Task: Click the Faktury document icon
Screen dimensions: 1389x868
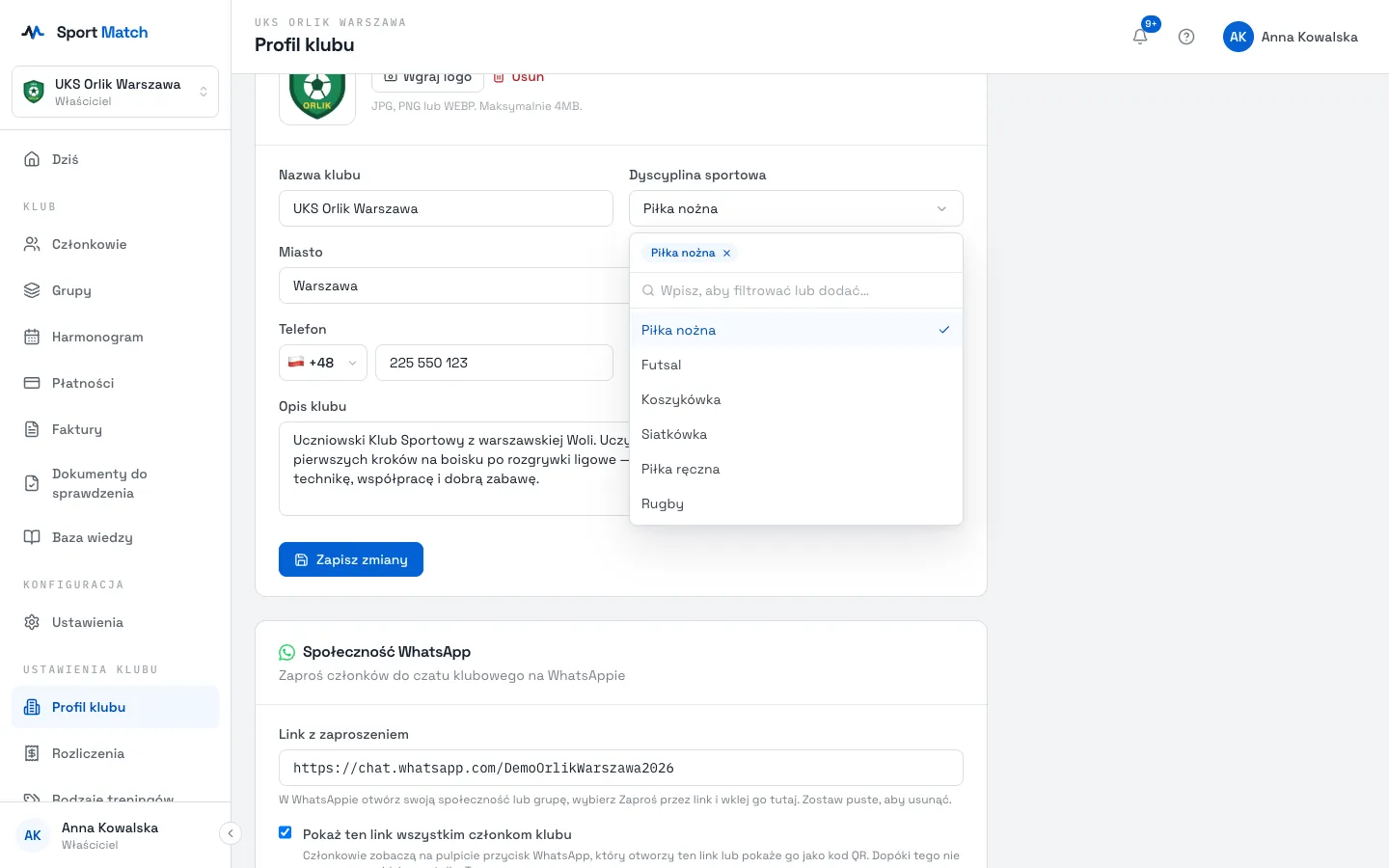Action: (x=32, y=429)
